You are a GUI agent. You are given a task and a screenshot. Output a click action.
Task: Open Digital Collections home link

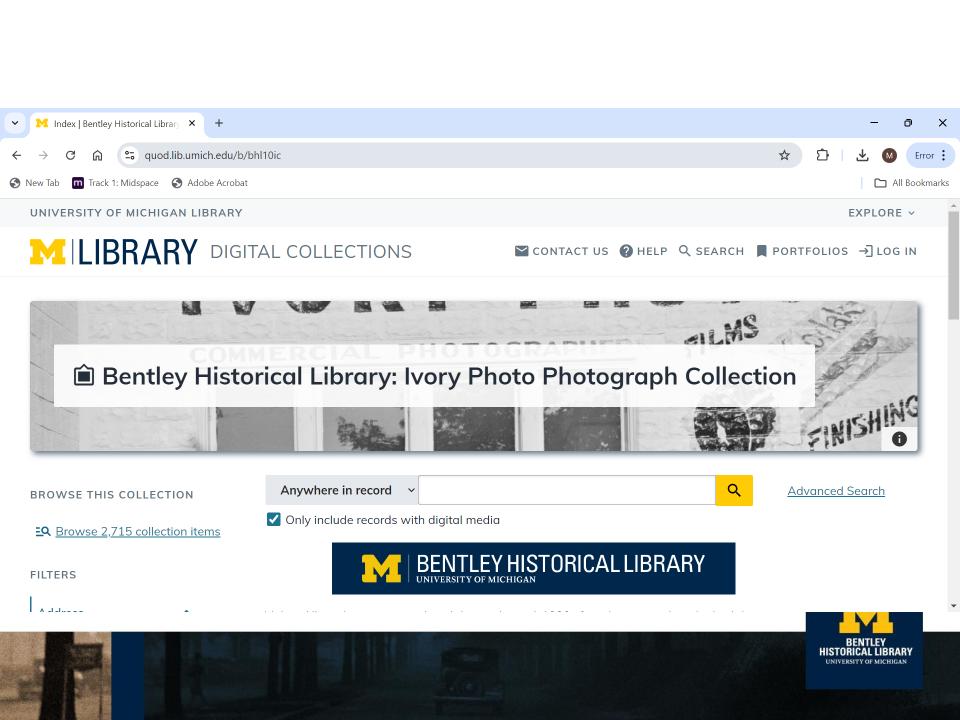311,252
